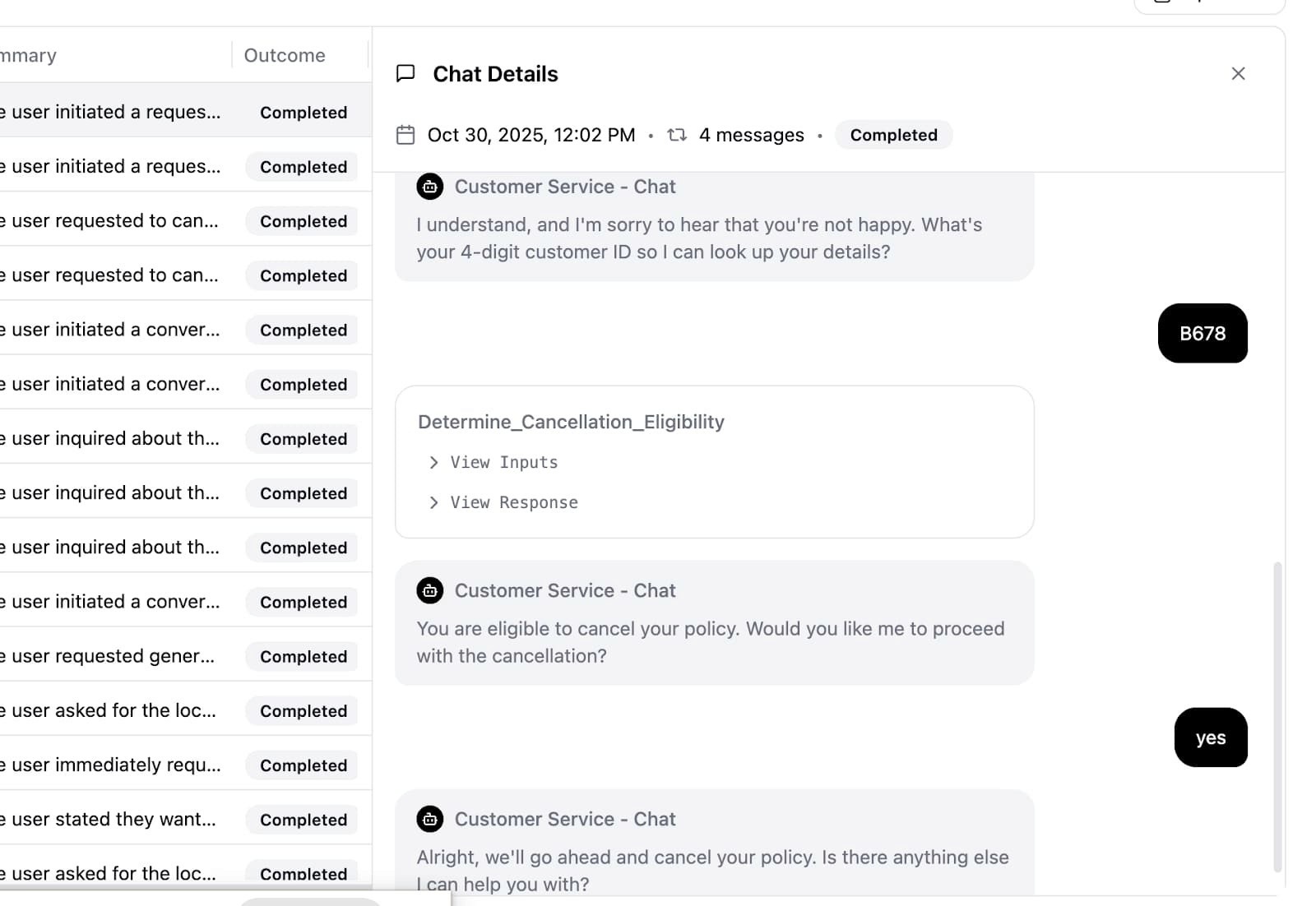Open the 'user stated they want...' row
Image resolution: width=1316 pixels, height=906 pixels.
pos(114,819)
